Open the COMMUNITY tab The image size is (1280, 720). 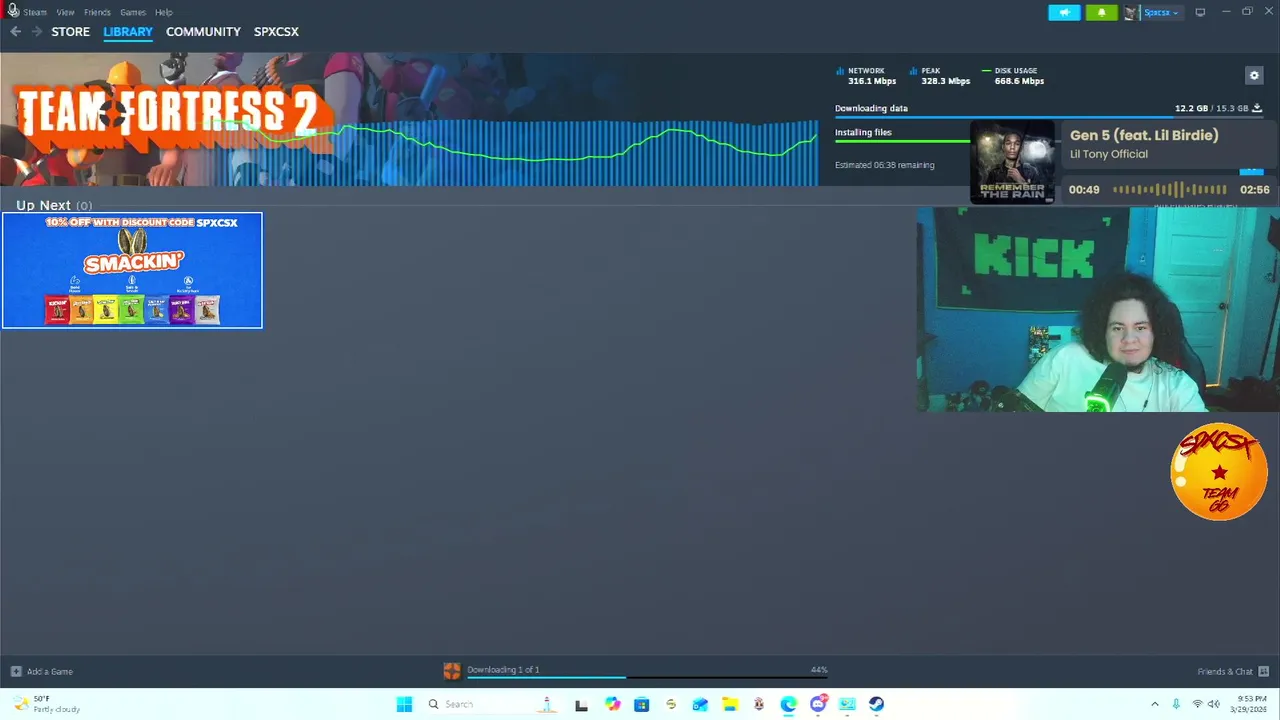[203, 32]
